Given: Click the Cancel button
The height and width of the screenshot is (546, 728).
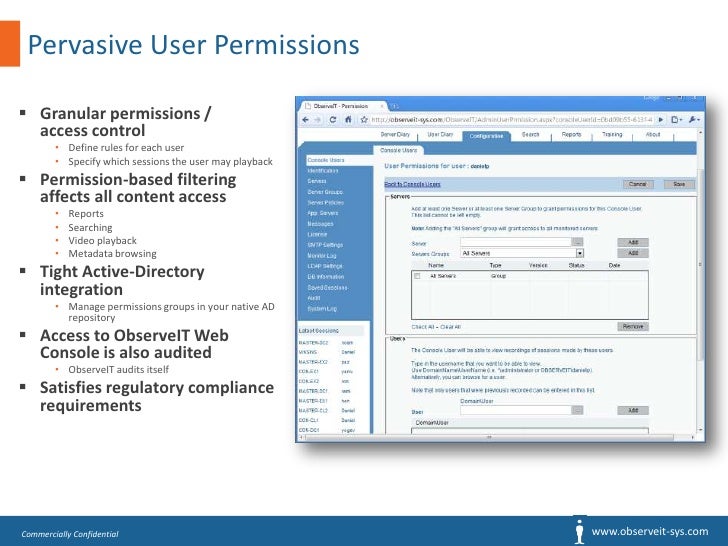Looking at the screenshot, I should pos(637,184).
